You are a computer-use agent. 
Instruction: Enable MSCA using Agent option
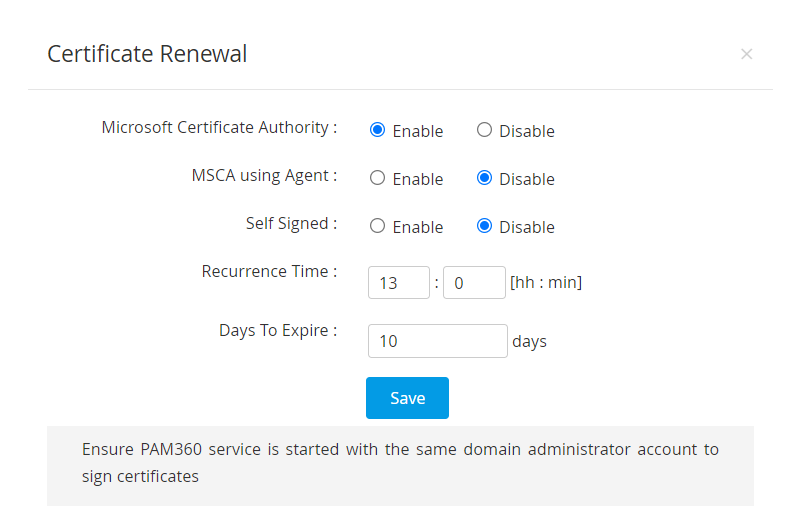[x=377, y=178]
